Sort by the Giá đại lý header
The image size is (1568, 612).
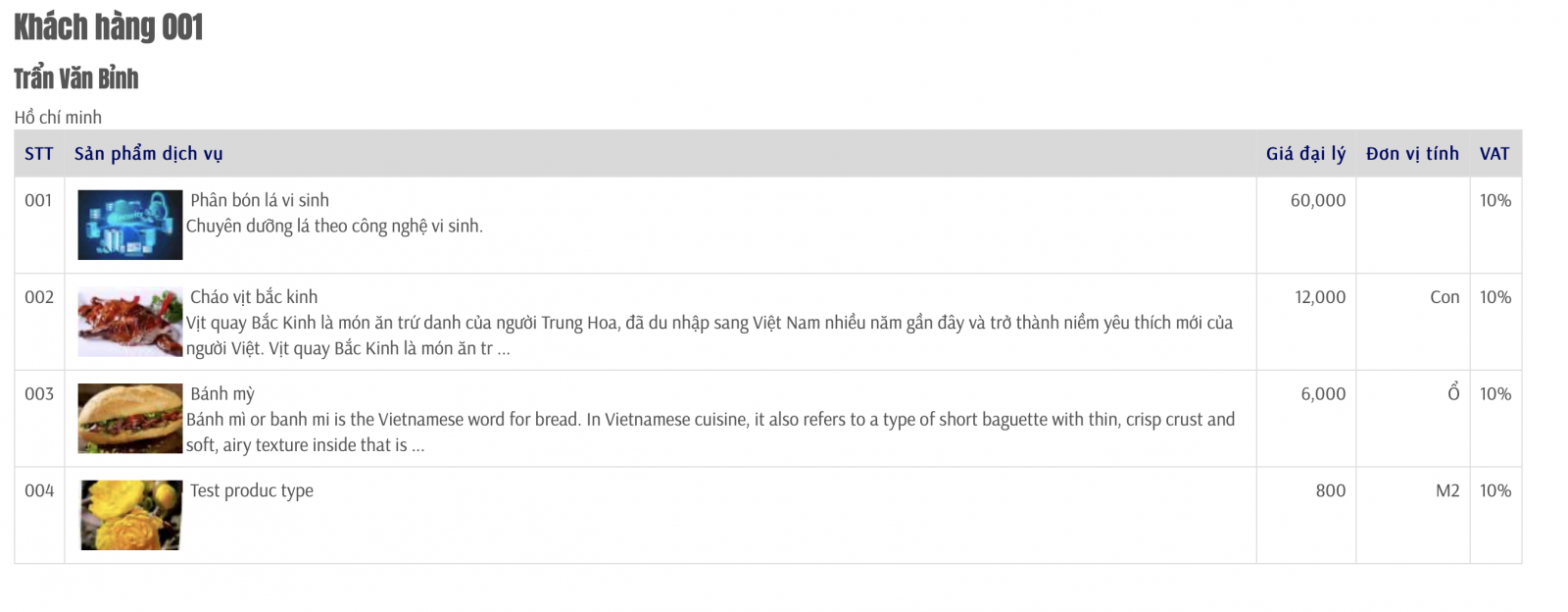tap(1305, 154)
